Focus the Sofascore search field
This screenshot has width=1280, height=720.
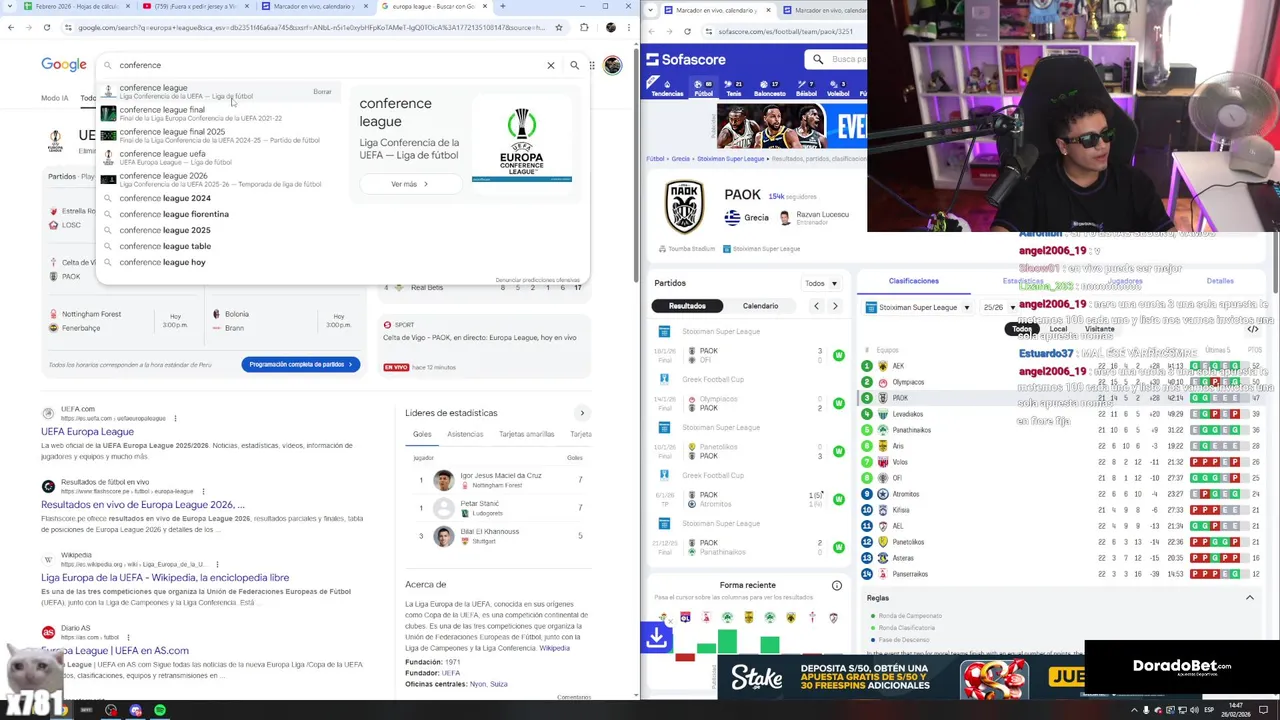pyautogui.click(x=837, y=59)
